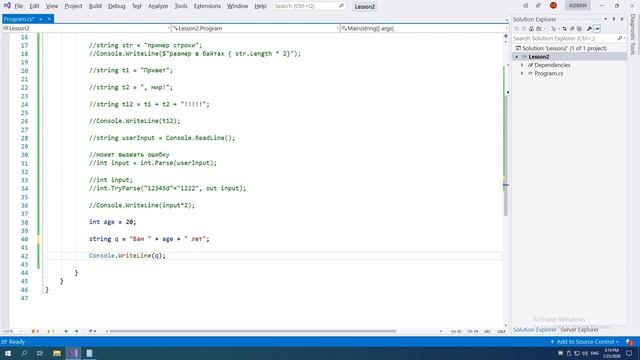This screenshot has height=360, width=640.
Task: Click the warnings count indicator
Action: (x=51, y=331)
